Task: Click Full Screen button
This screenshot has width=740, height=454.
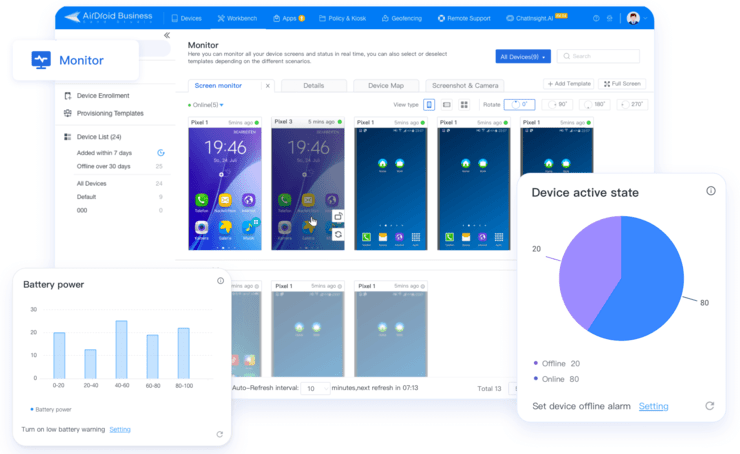Action: click(x=622, y=84)
